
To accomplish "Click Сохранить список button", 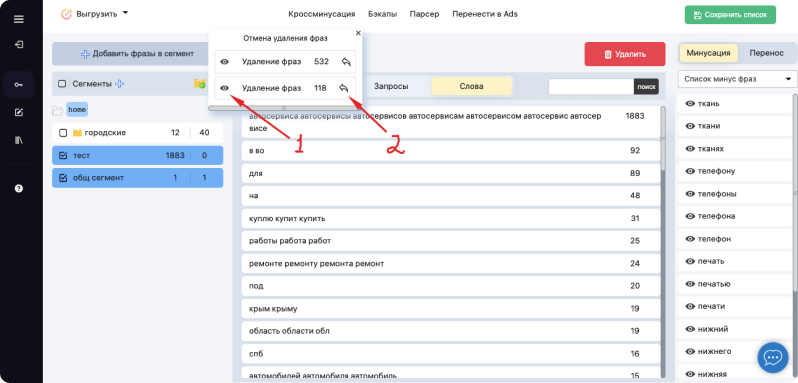I will point(730,15).
